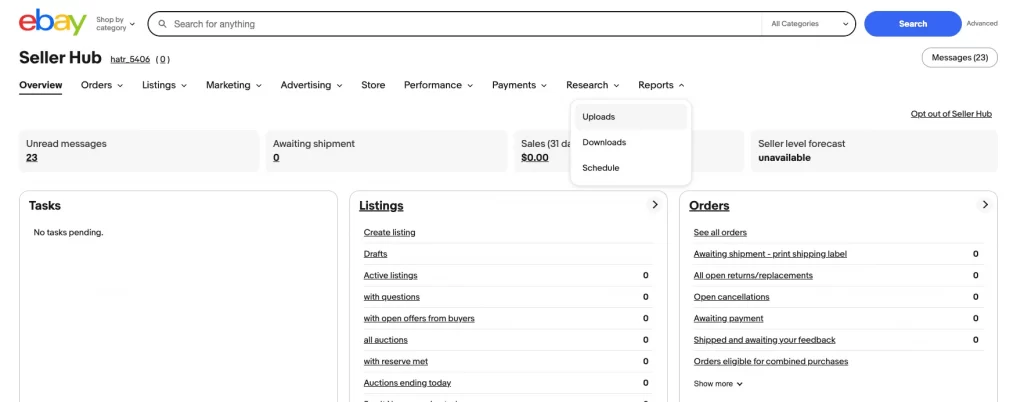Expand the Orders menu in navigation
The image size is (1024, 402).
102,85
